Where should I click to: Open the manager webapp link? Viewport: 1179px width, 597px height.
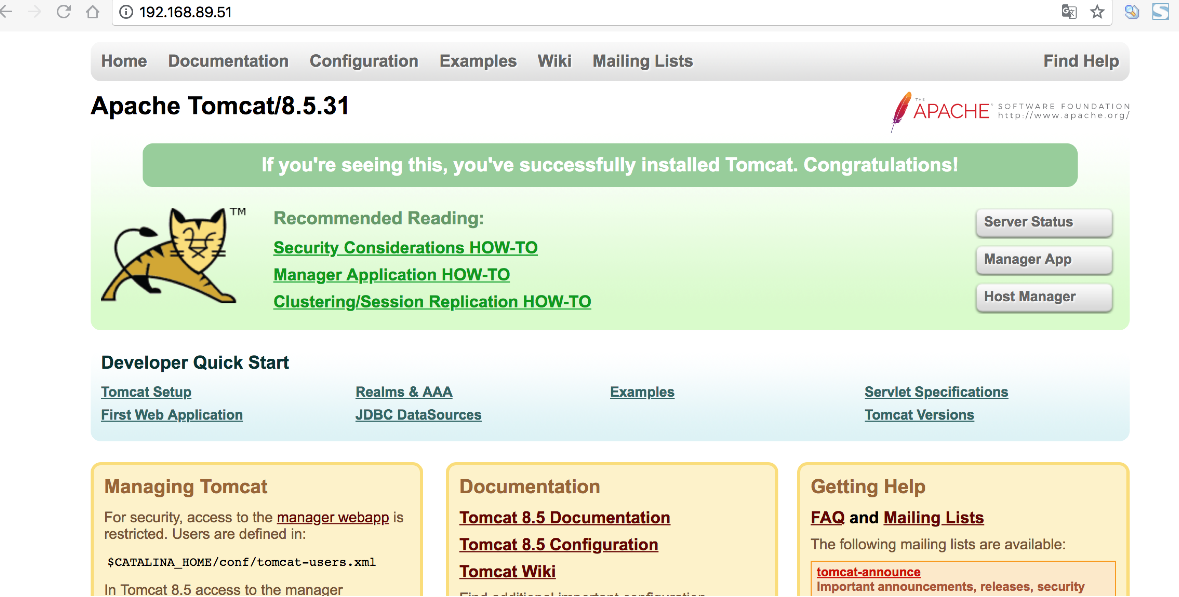pos(332,517)
